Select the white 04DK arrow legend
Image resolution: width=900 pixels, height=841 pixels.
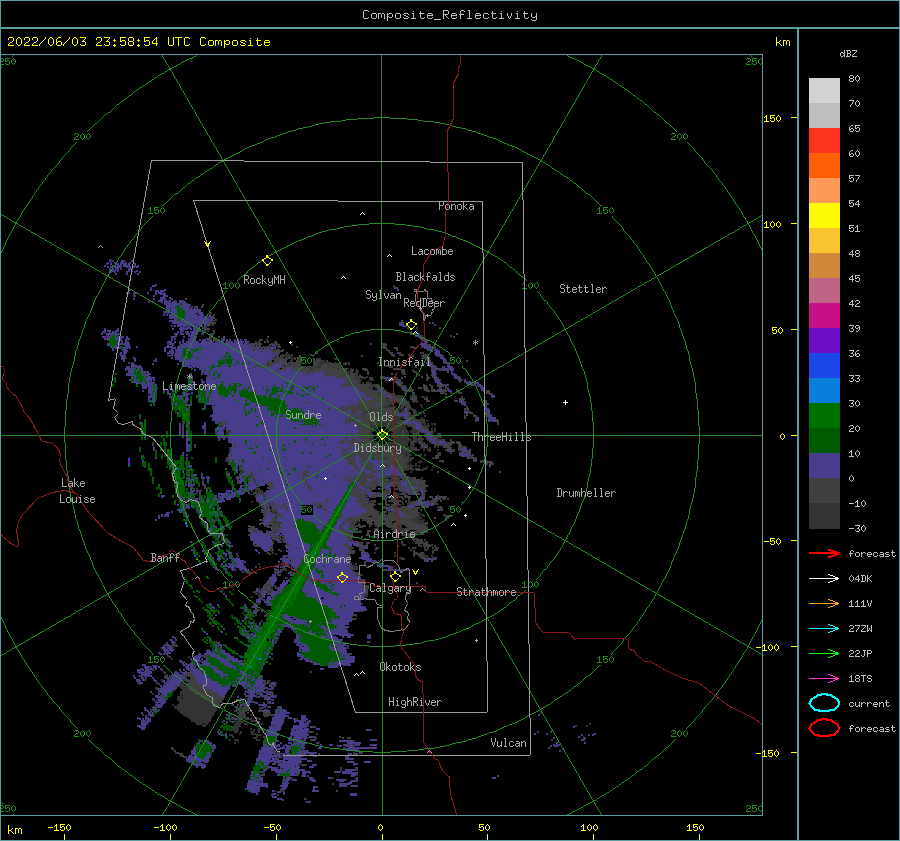tap(825, 579)
